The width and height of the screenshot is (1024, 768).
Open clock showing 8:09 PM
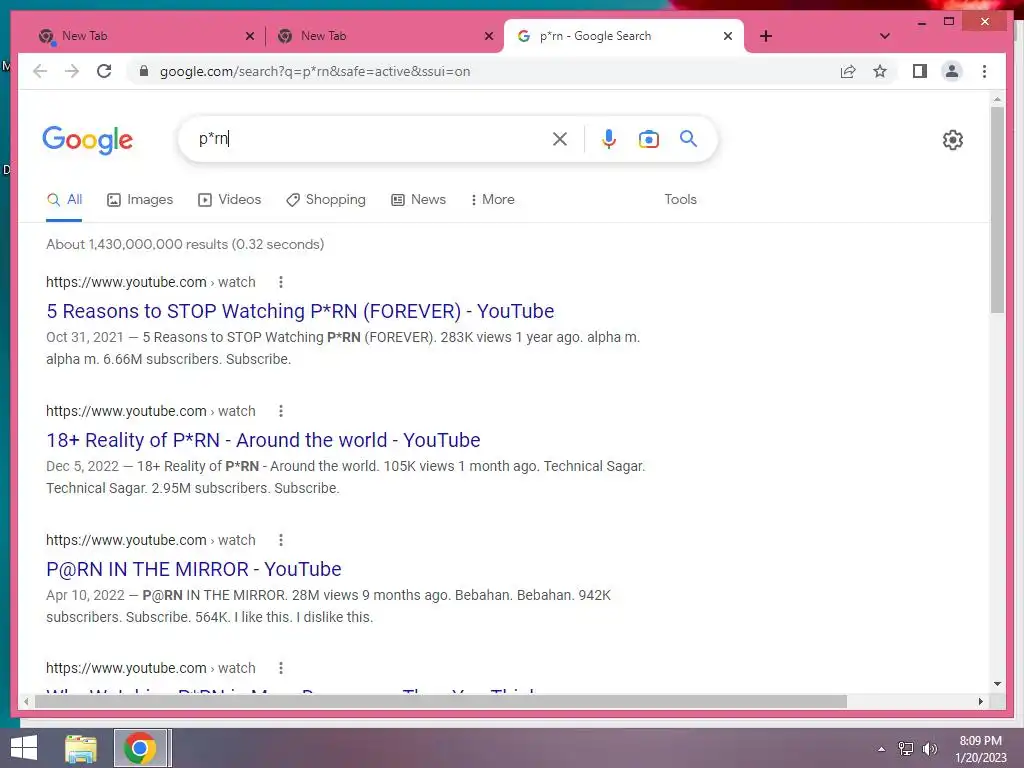(x=980, y=749)
